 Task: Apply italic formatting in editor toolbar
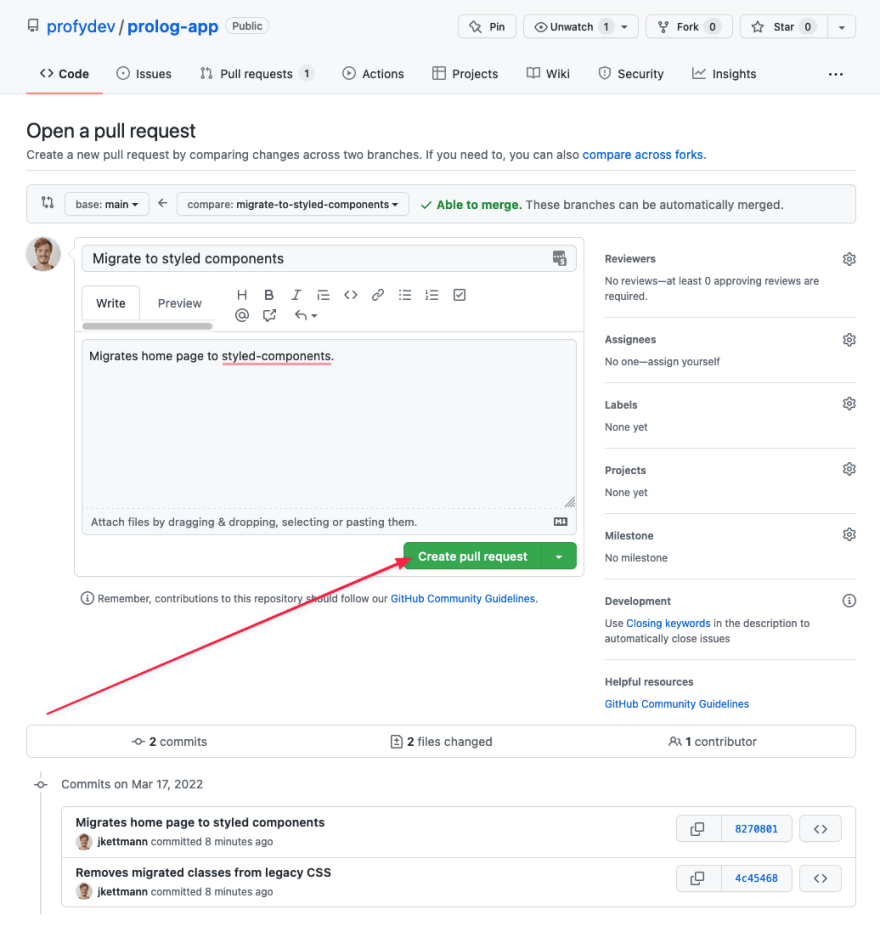point(296,295)
